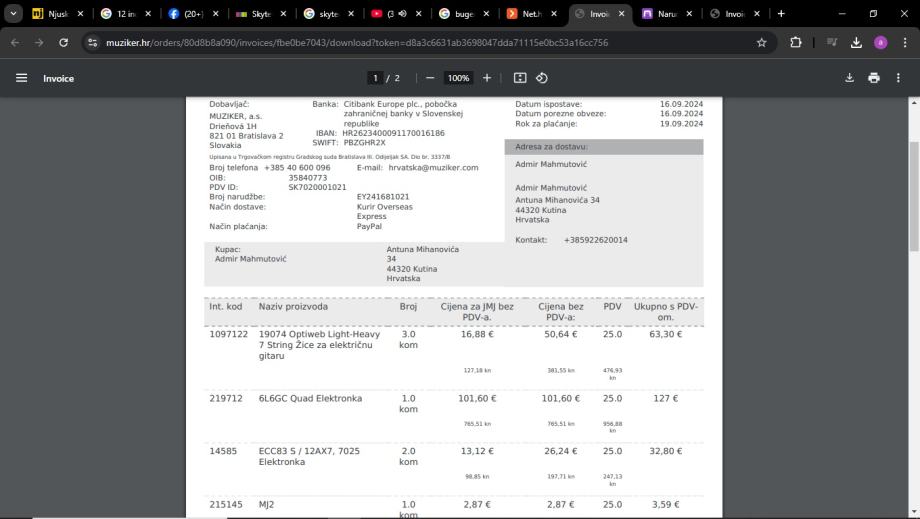Select the IBAN number HR2623400091170016186
This screenshot has height=519, width=920.
tap(393, 133)
